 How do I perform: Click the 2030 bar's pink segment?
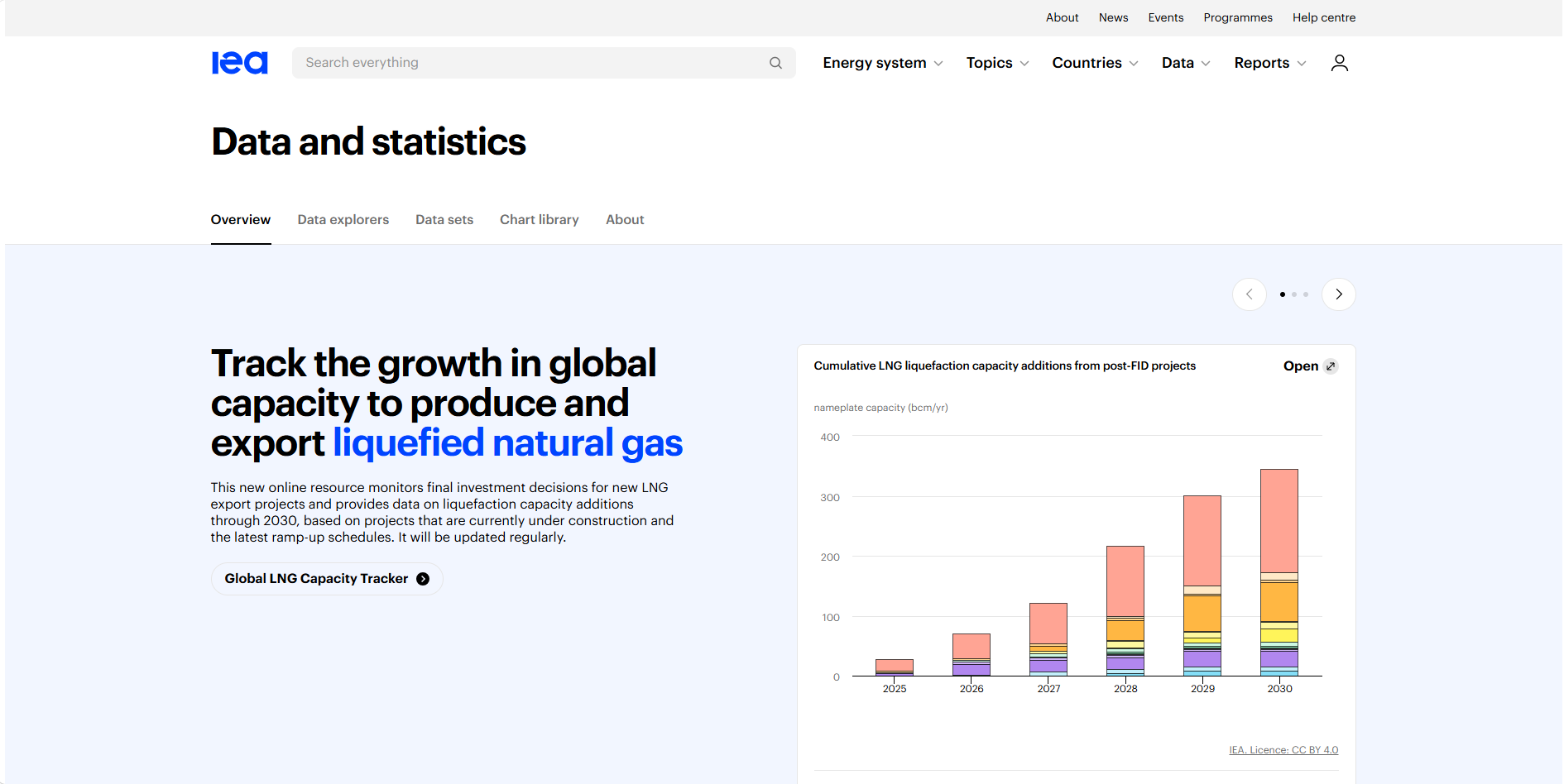[1279, 521]
